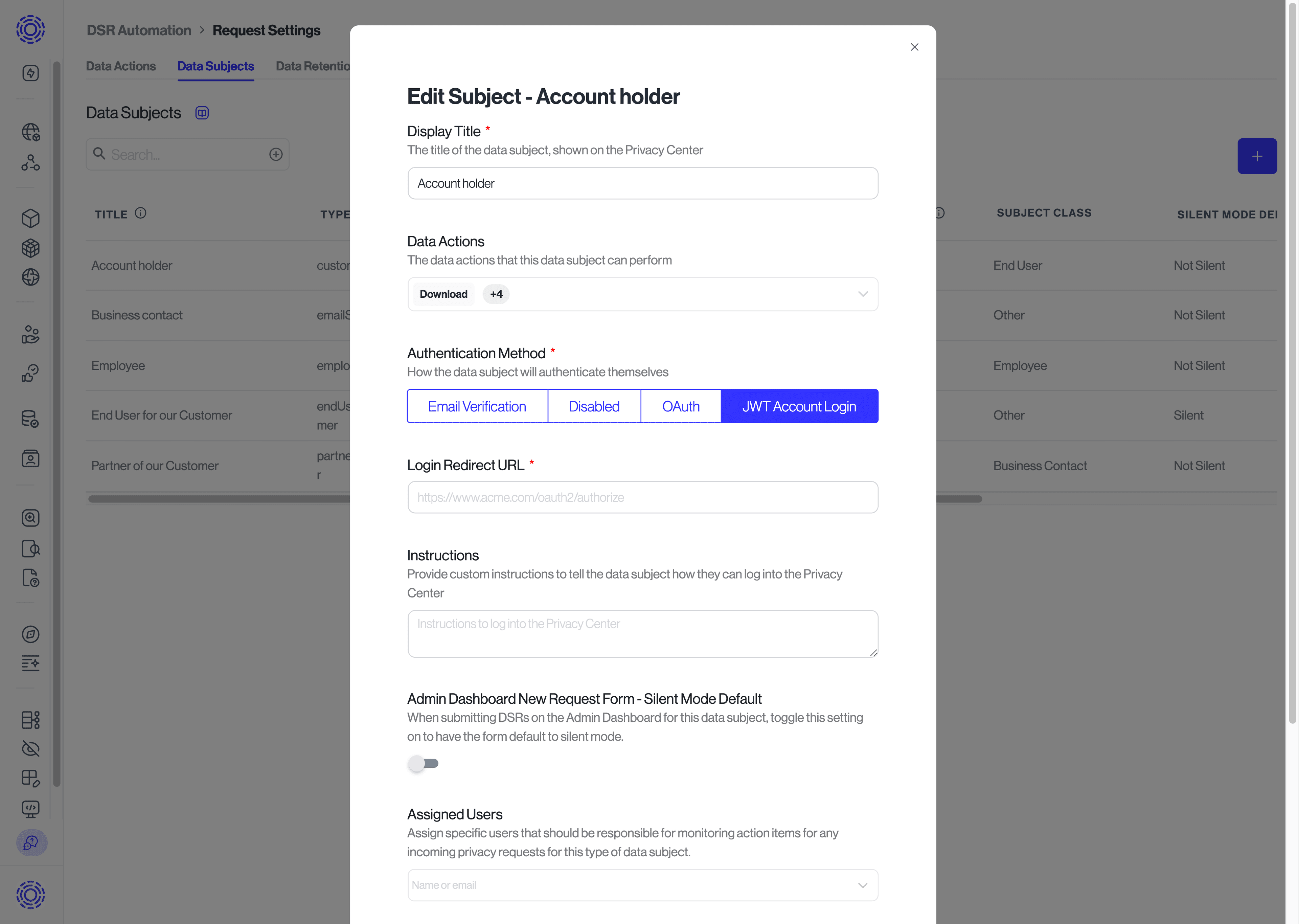Image resolution: width=1299 pixels, height=924 pixels.
Task: Click the info icon next to the TITLE column
Action: 140,213
